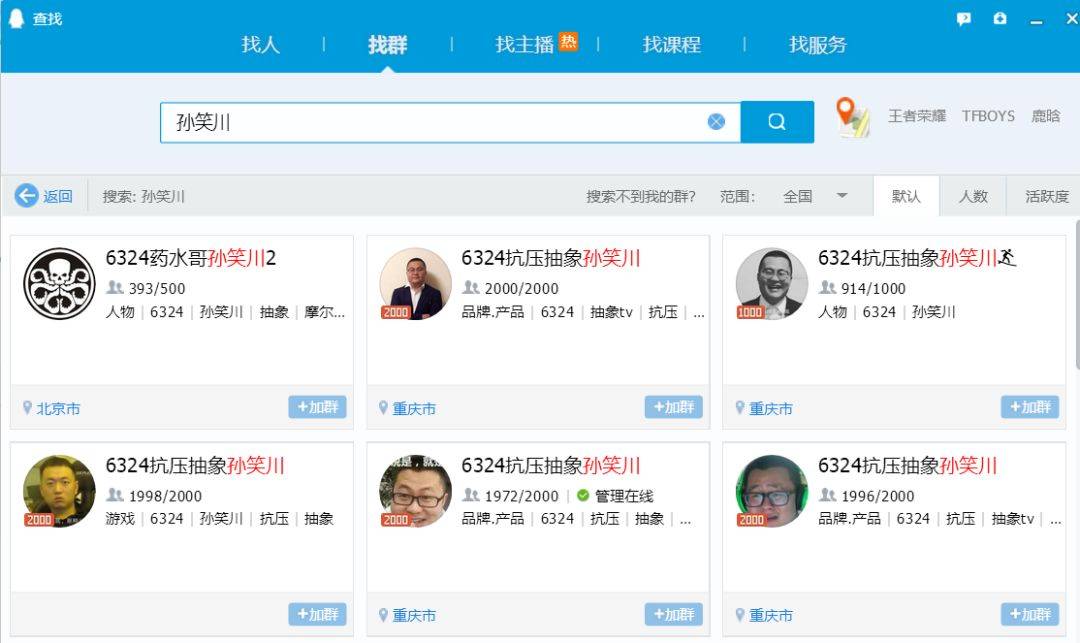Clear the search text with X icon
Screen dimensions: 1080x643
716,122
